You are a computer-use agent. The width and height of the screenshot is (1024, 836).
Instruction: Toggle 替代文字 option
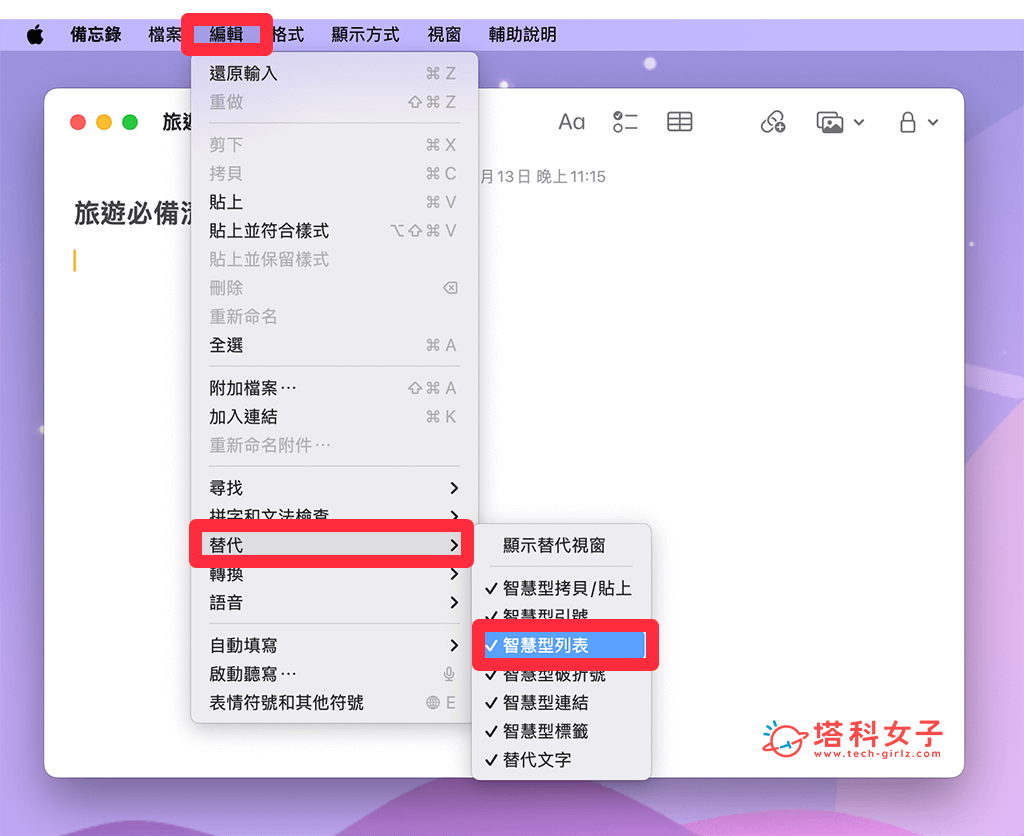[x=561, y=760]
